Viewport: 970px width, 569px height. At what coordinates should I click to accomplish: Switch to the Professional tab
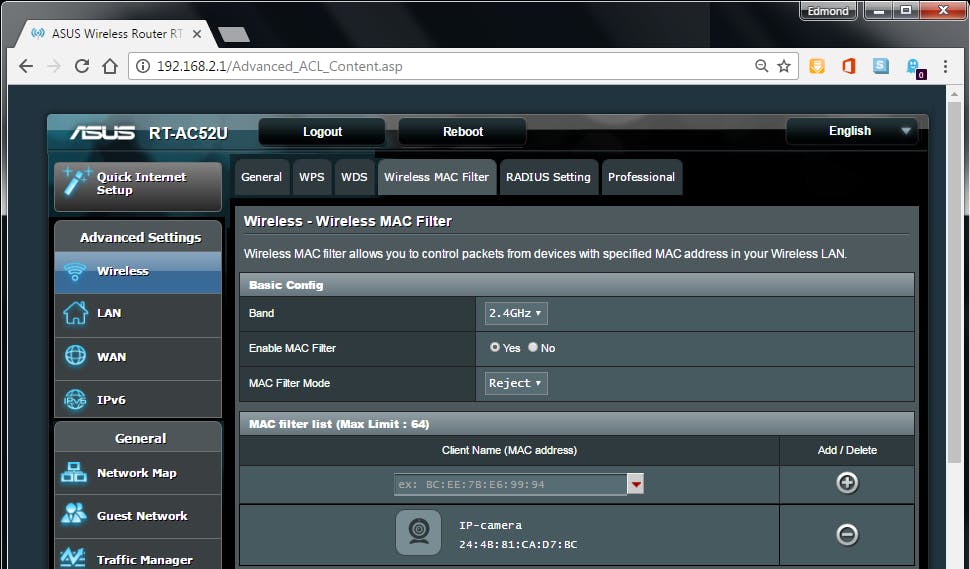tap(642, 177)
